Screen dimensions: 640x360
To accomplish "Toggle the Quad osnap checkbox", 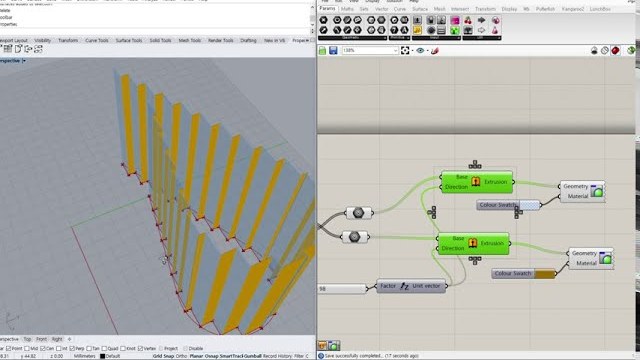I will coord(104,349).
